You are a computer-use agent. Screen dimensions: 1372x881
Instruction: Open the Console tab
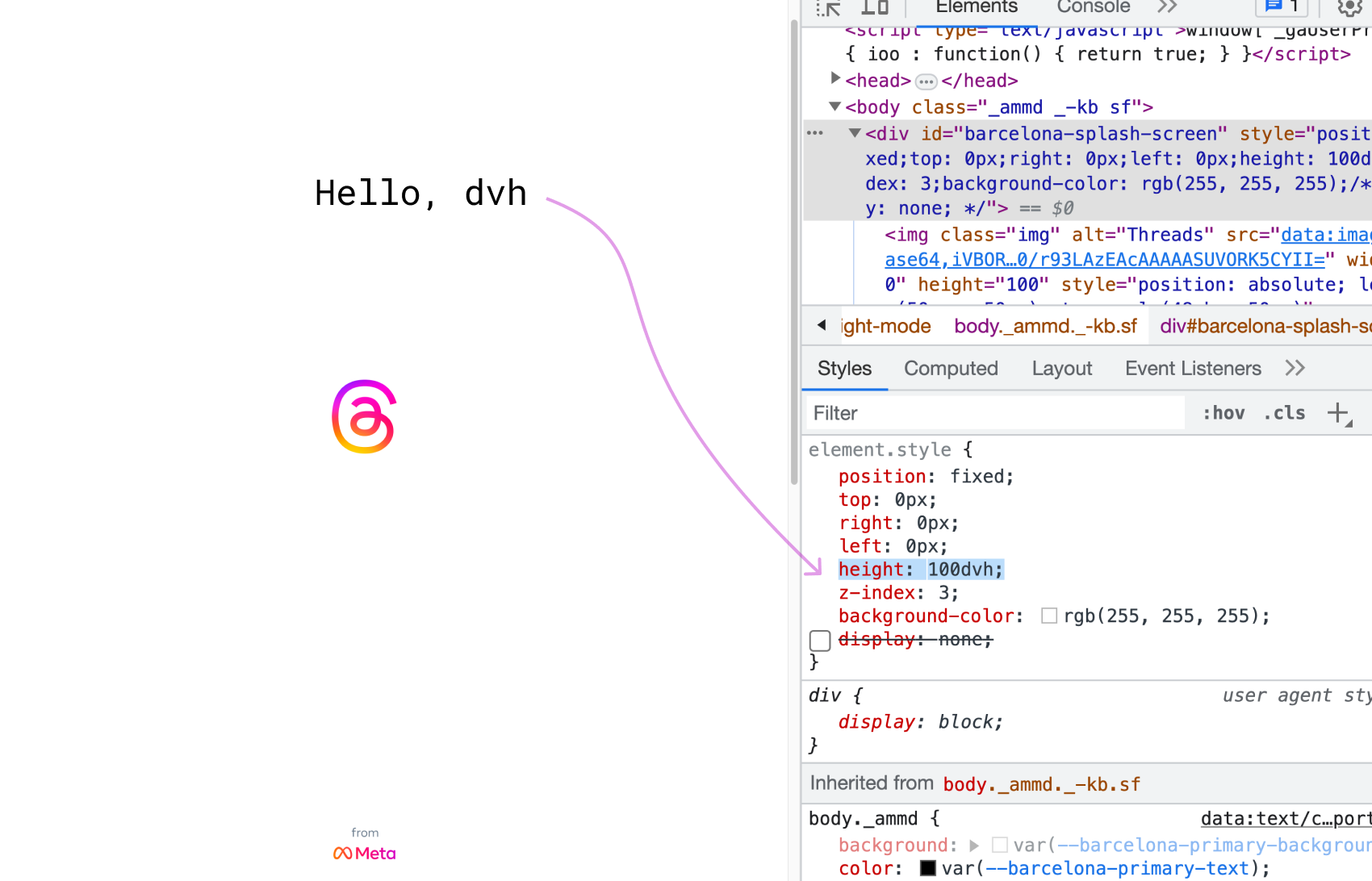pyautogui.click(x=1093, y=7)
